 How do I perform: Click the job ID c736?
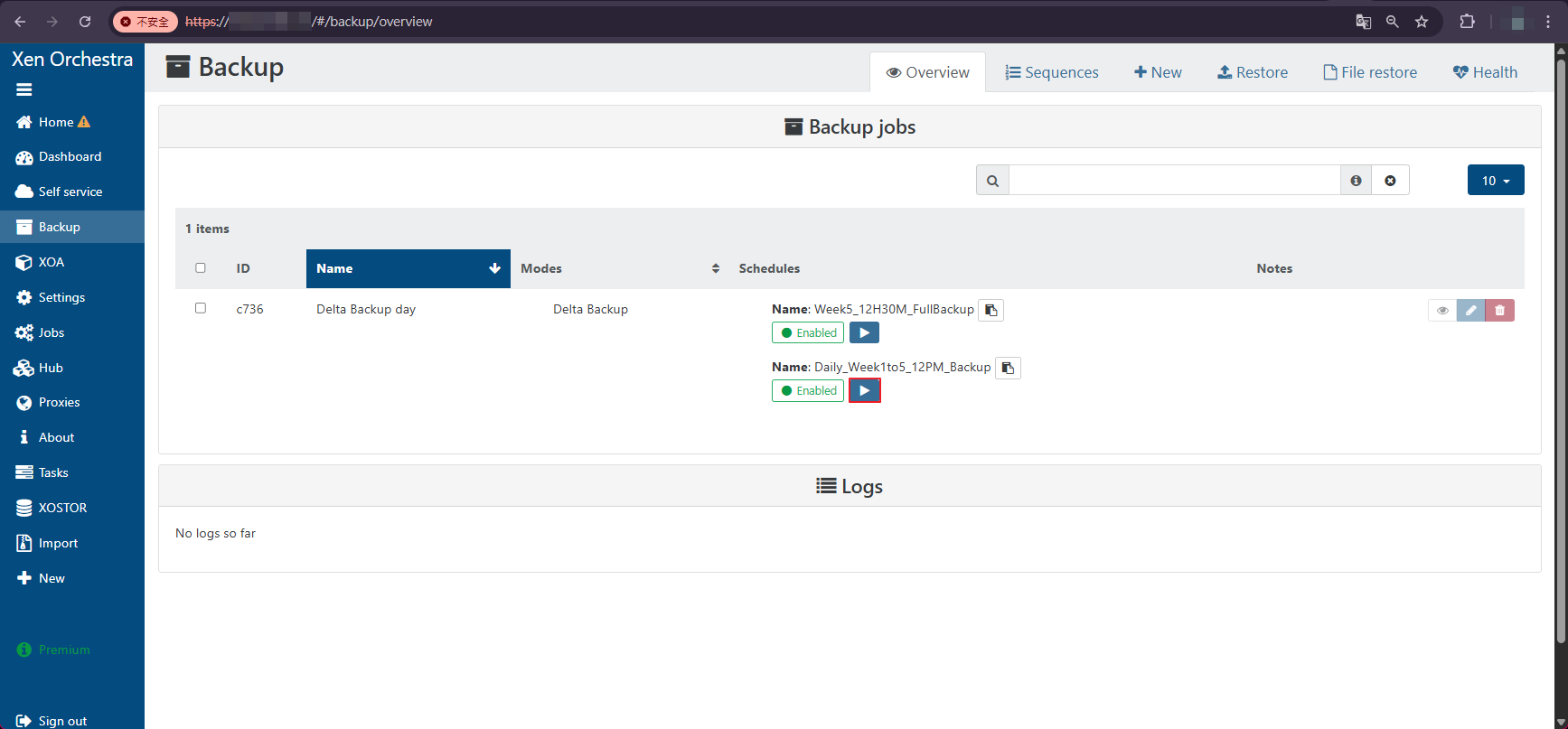(x=249, y=309)
